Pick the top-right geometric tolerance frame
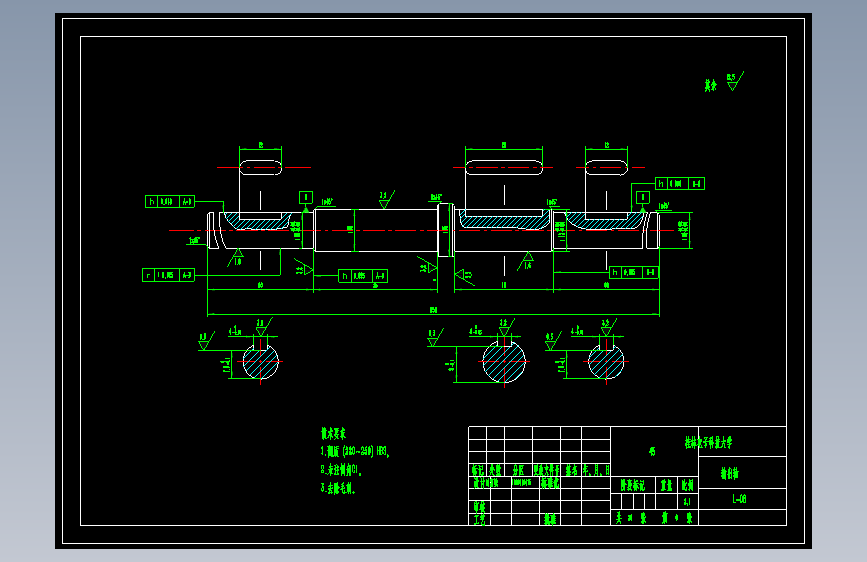The image size is (867, 562). (x=680, y=184)
